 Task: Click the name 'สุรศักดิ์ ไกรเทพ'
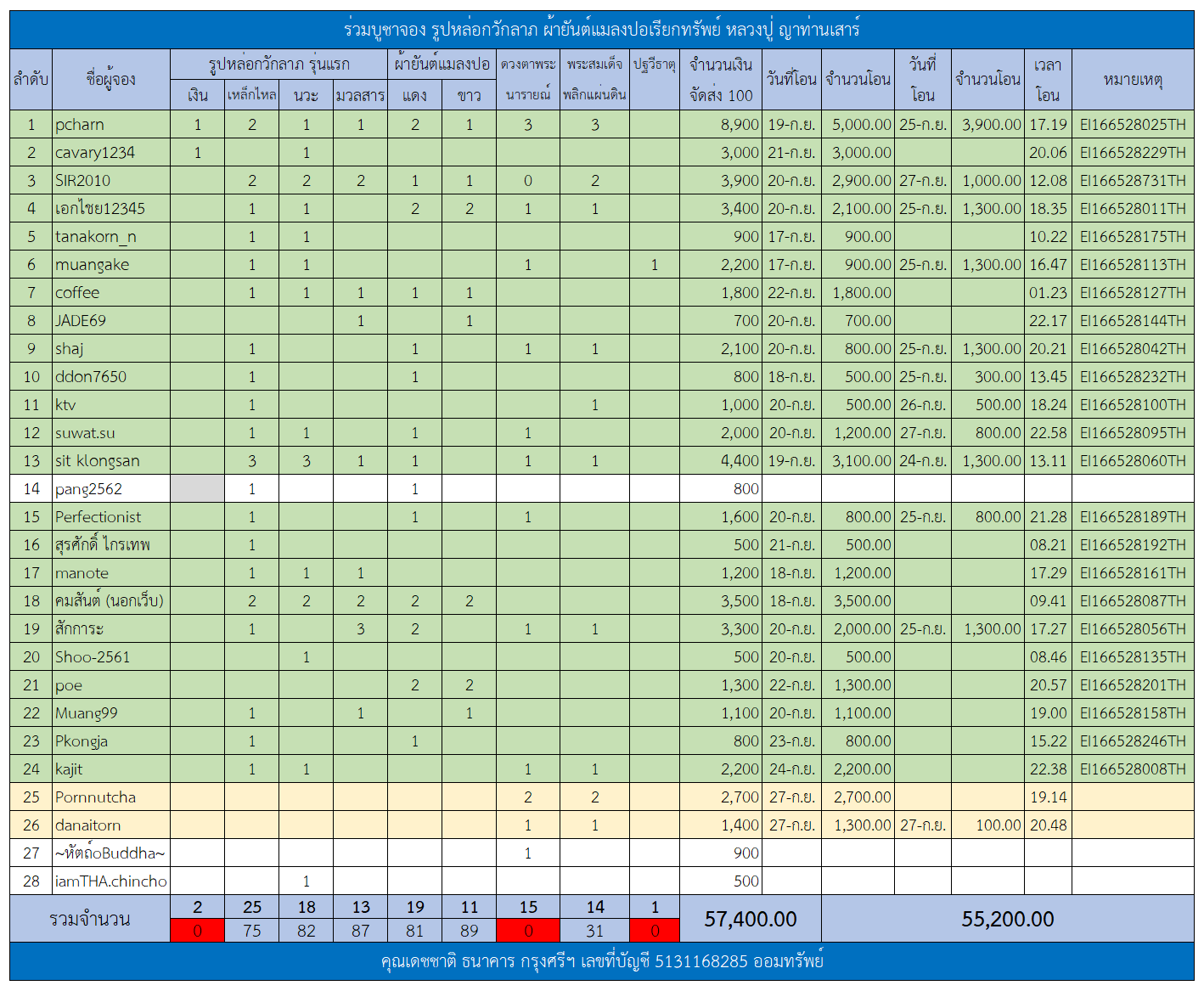(111, 544)
